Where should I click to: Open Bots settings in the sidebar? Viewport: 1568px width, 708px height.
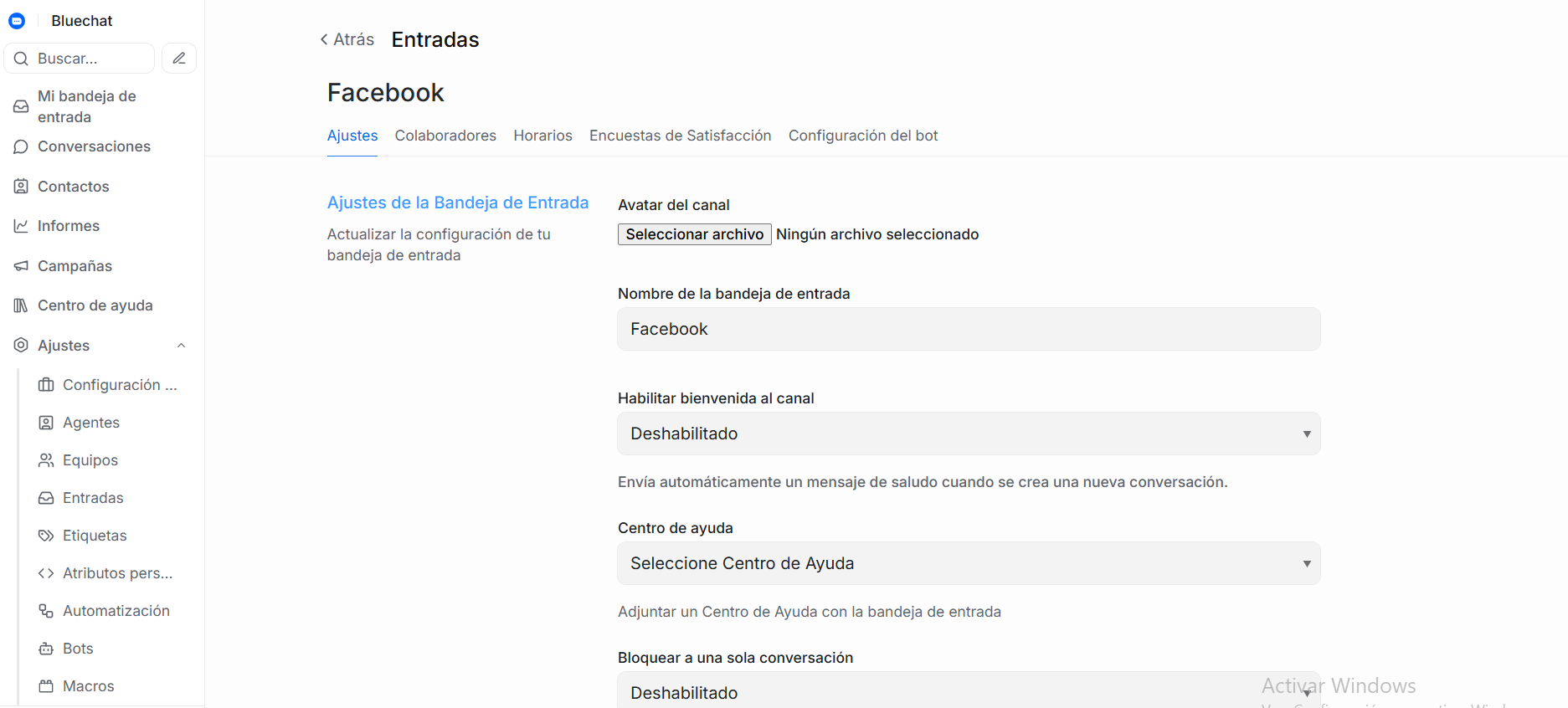(78, 649)
